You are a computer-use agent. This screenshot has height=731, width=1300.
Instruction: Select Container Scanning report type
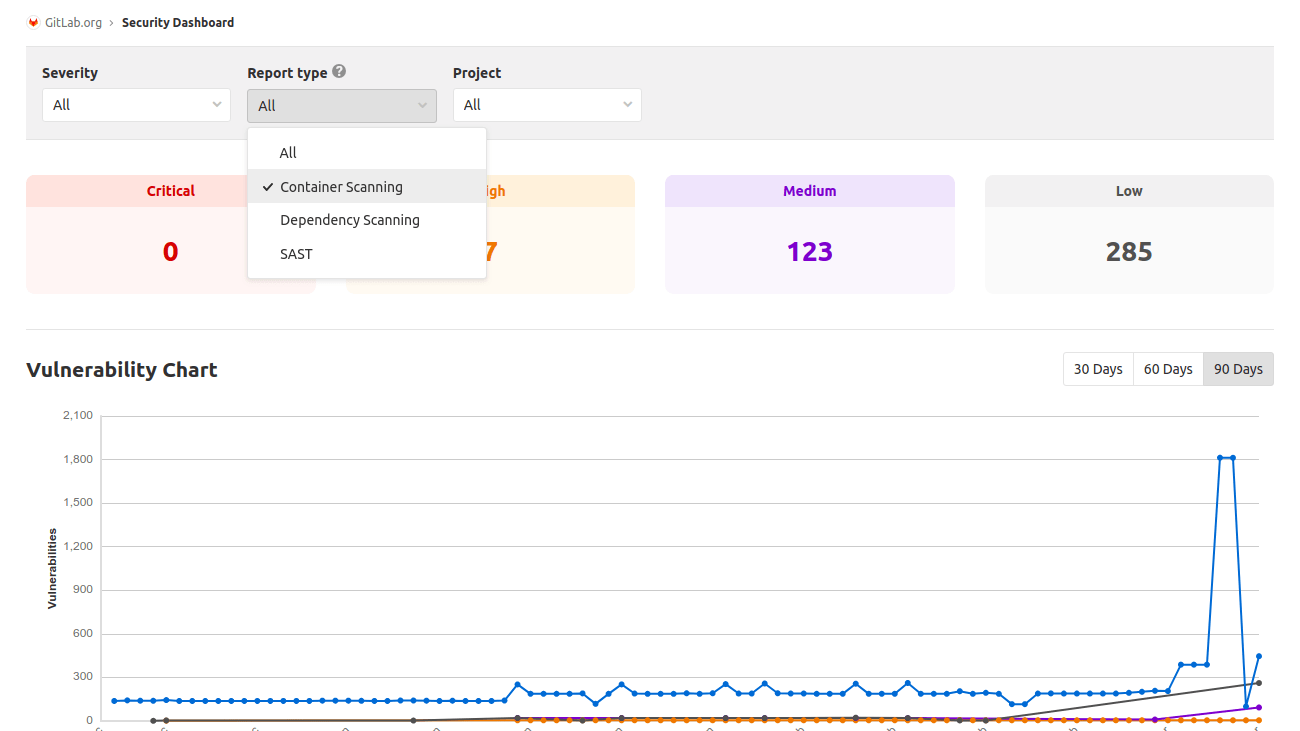(343, 186)
